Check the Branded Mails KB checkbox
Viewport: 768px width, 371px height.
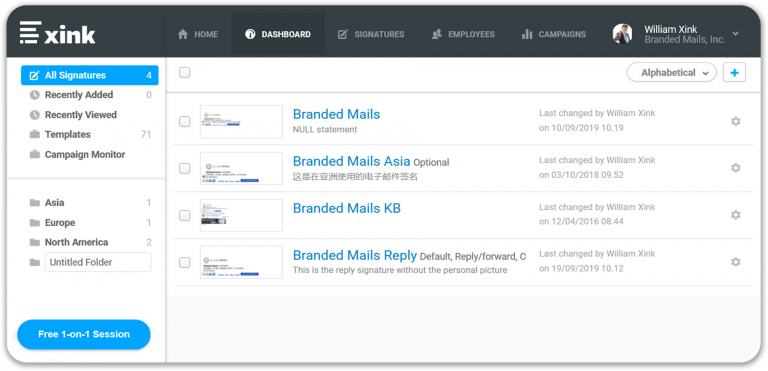[x=185, y=216]
